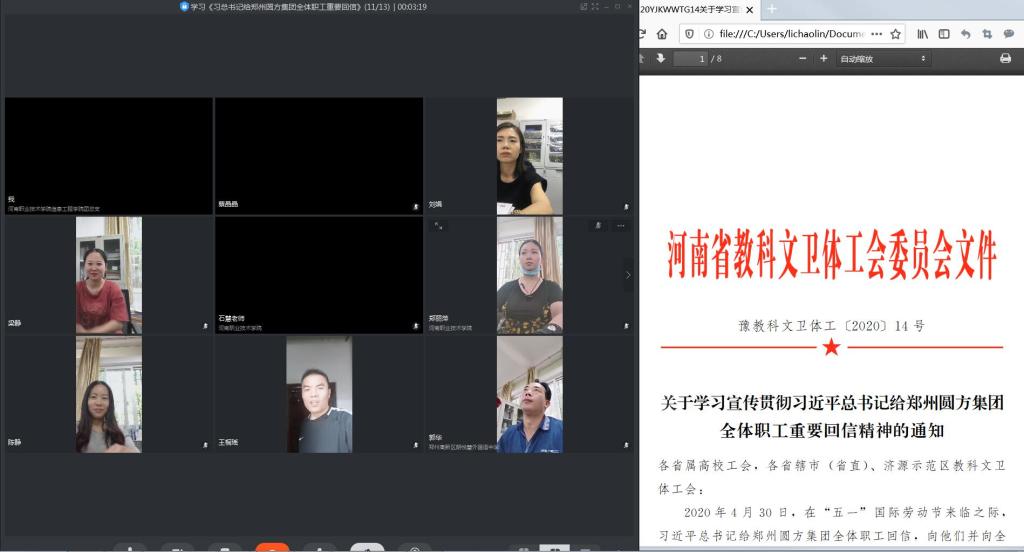Toggle microphone icon on the man in black's tile
This screenshot has width=1024, height=552.
(415, 444)
